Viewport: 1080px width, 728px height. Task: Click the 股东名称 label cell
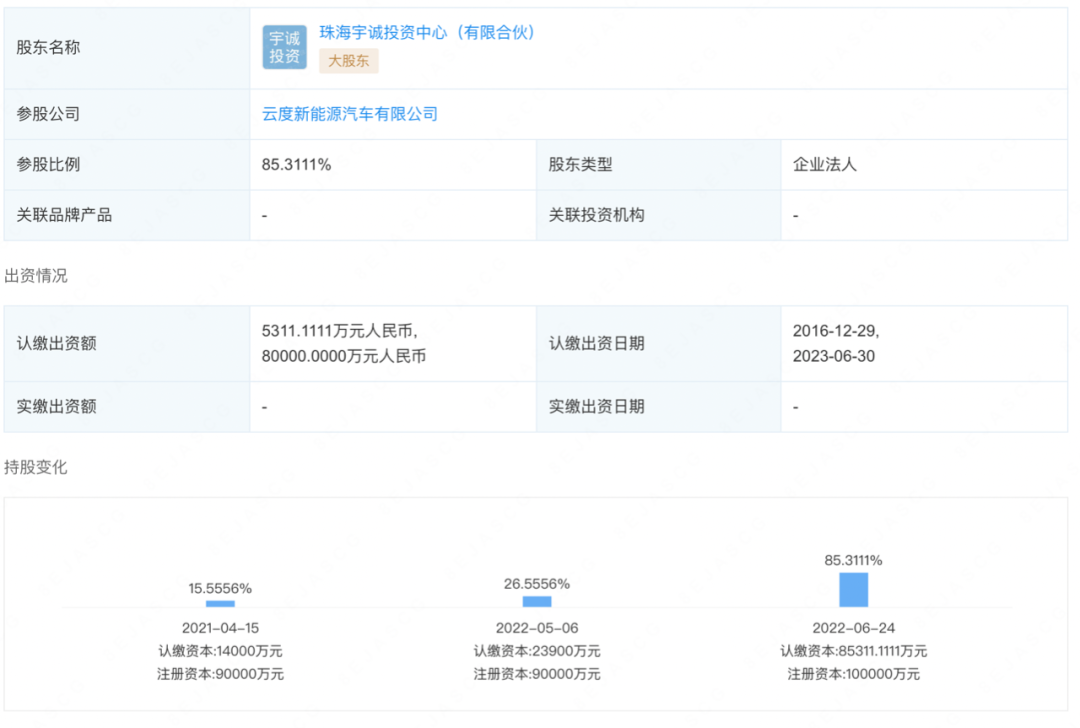point(127,48)
